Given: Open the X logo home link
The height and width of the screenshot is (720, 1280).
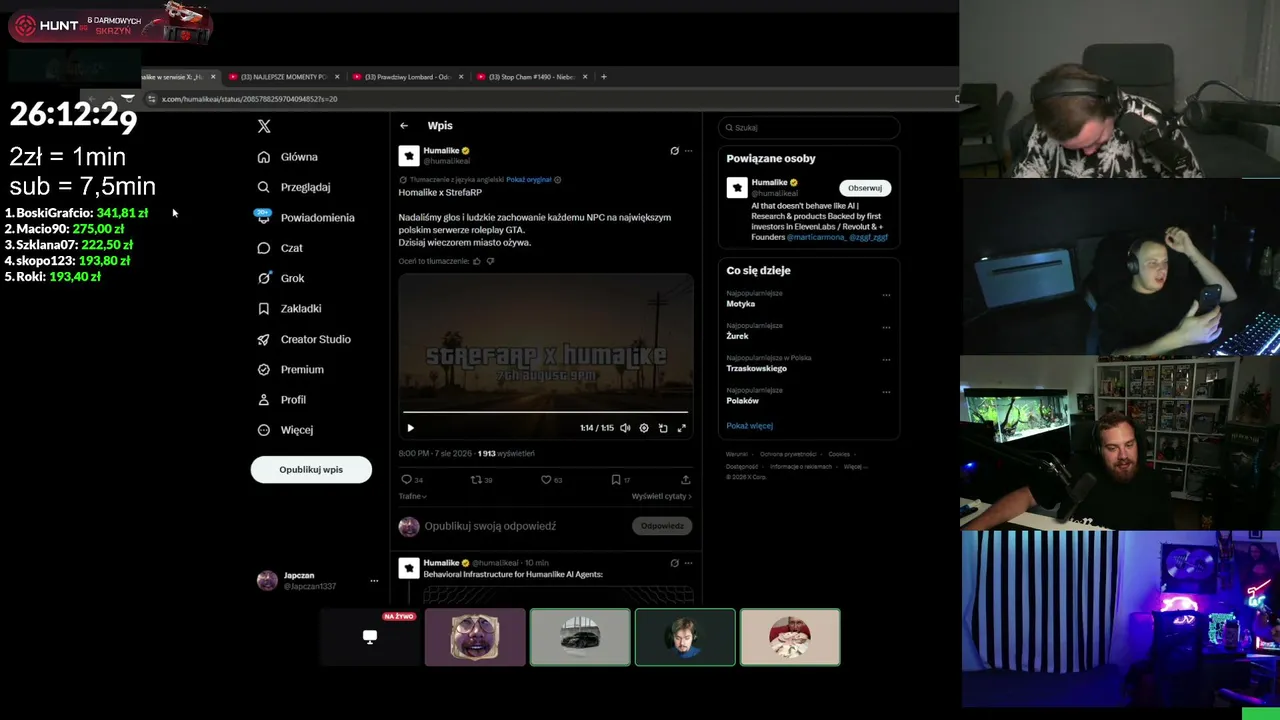Looking at the screenshot, I should click(x=264, y=126).
